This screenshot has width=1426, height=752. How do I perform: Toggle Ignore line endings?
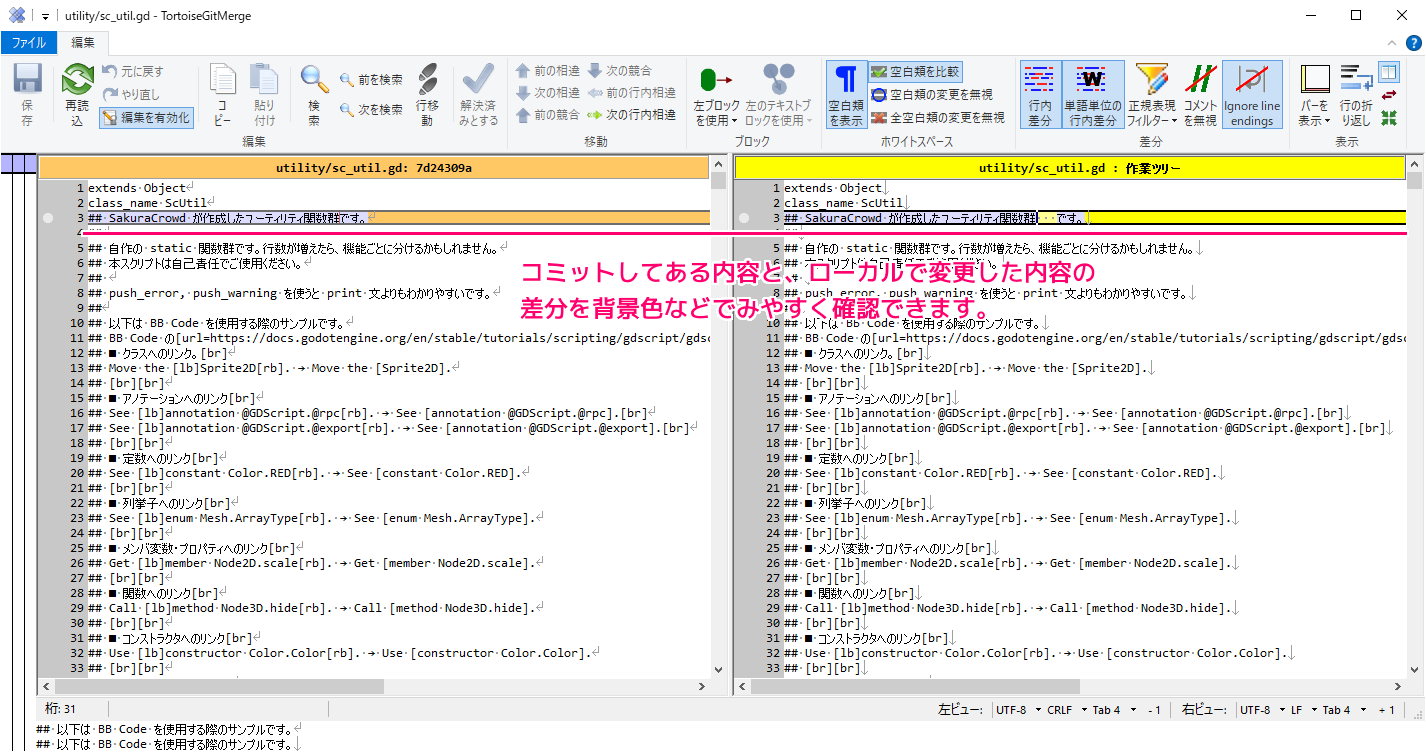[x=1252, y=95]
